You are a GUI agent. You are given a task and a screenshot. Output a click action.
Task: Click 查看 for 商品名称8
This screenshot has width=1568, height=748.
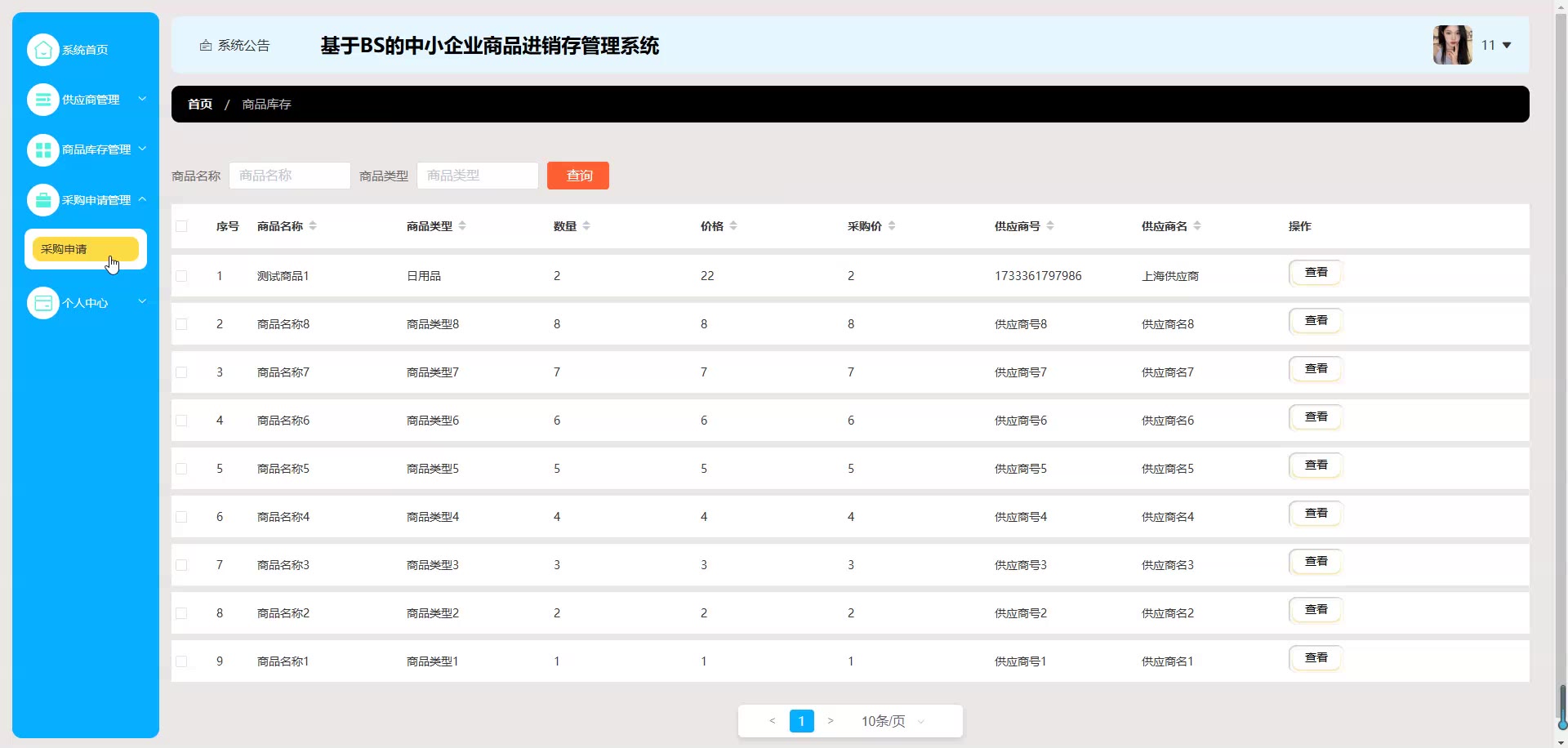pos(1316,321)
